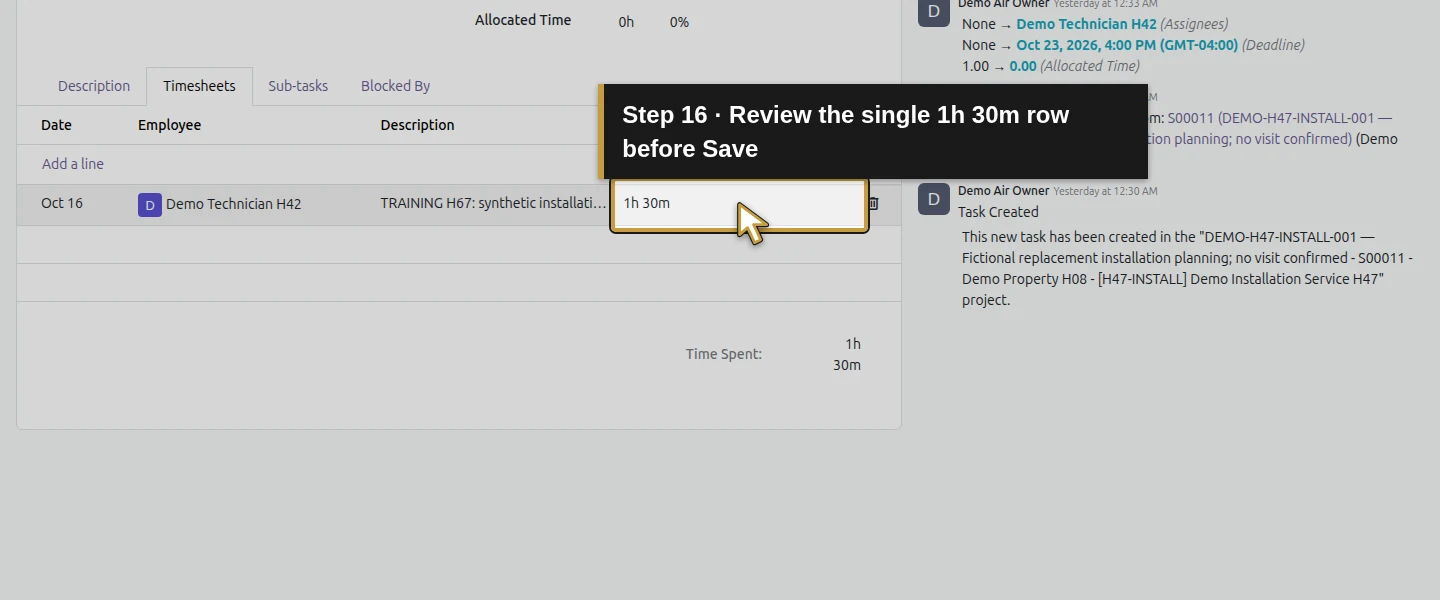
Task: Click the Demo Technician H42 employee avatar
Action: (150, 205)
